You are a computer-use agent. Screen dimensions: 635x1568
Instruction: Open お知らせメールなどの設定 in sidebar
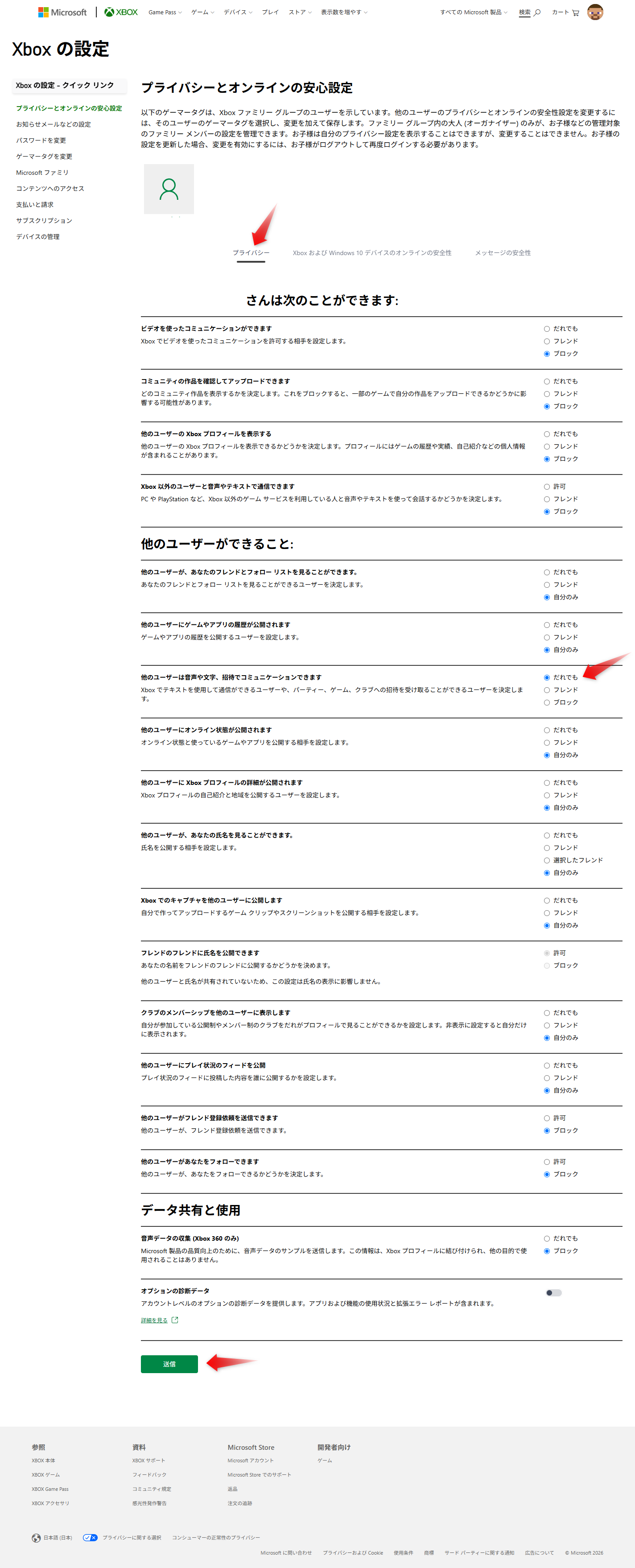(54, 124)
